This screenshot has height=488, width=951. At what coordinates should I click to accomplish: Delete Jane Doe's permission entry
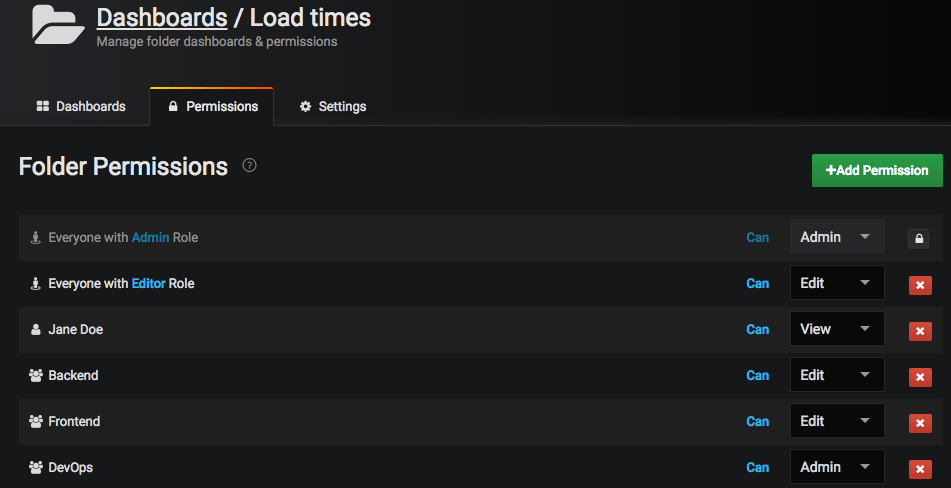(919, 331)
